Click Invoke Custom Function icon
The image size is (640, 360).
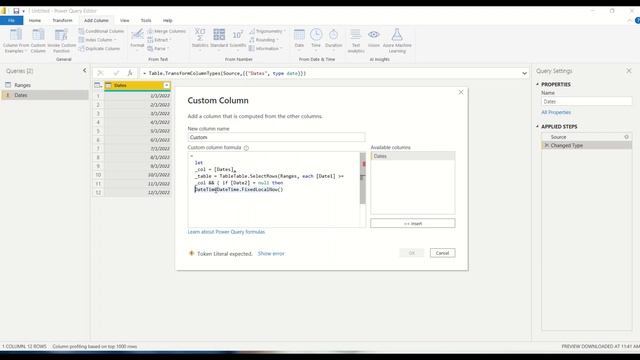click(x=62, y=40)
